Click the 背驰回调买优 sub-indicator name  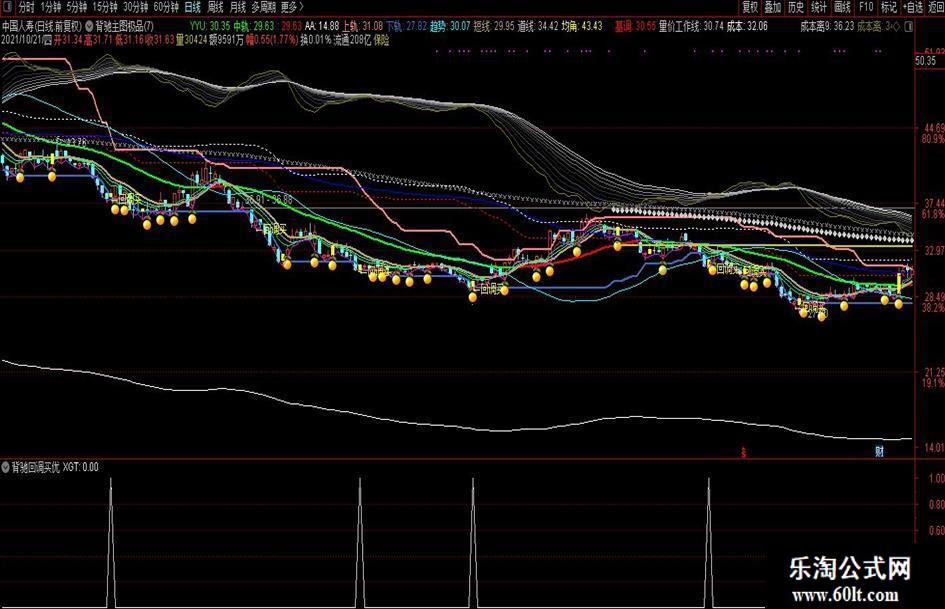[36, 467]
